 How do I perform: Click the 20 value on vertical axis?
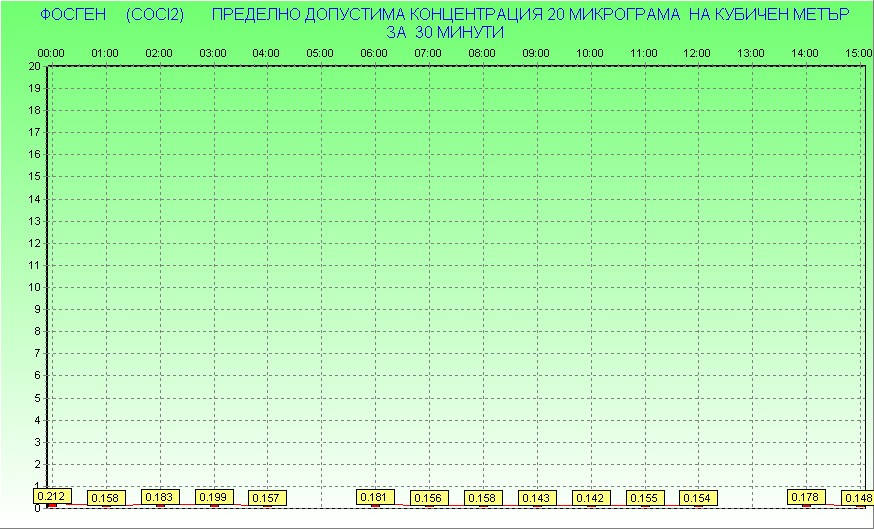coord(35,66)
